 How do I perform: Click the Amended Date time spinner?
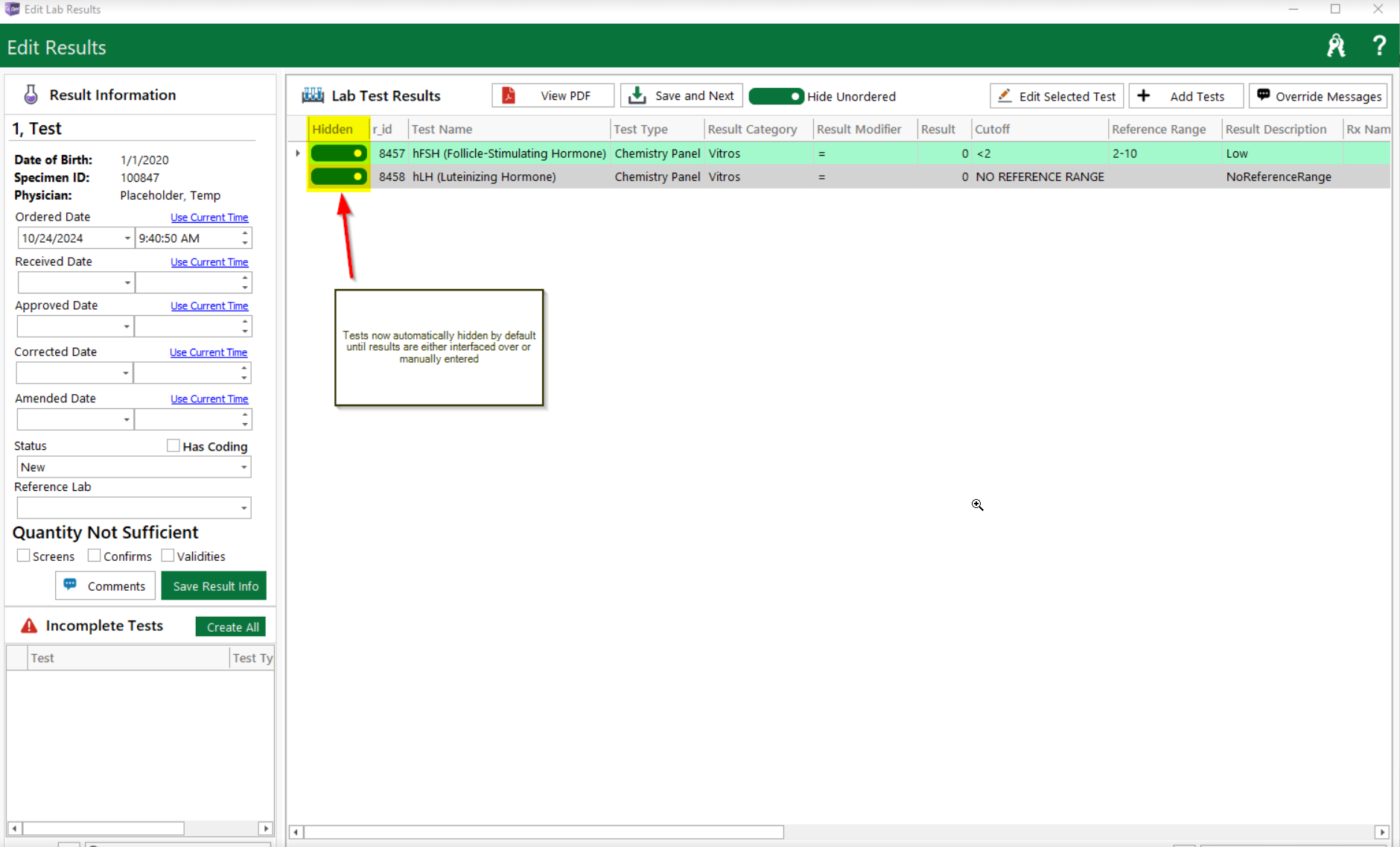pos(245,419)
